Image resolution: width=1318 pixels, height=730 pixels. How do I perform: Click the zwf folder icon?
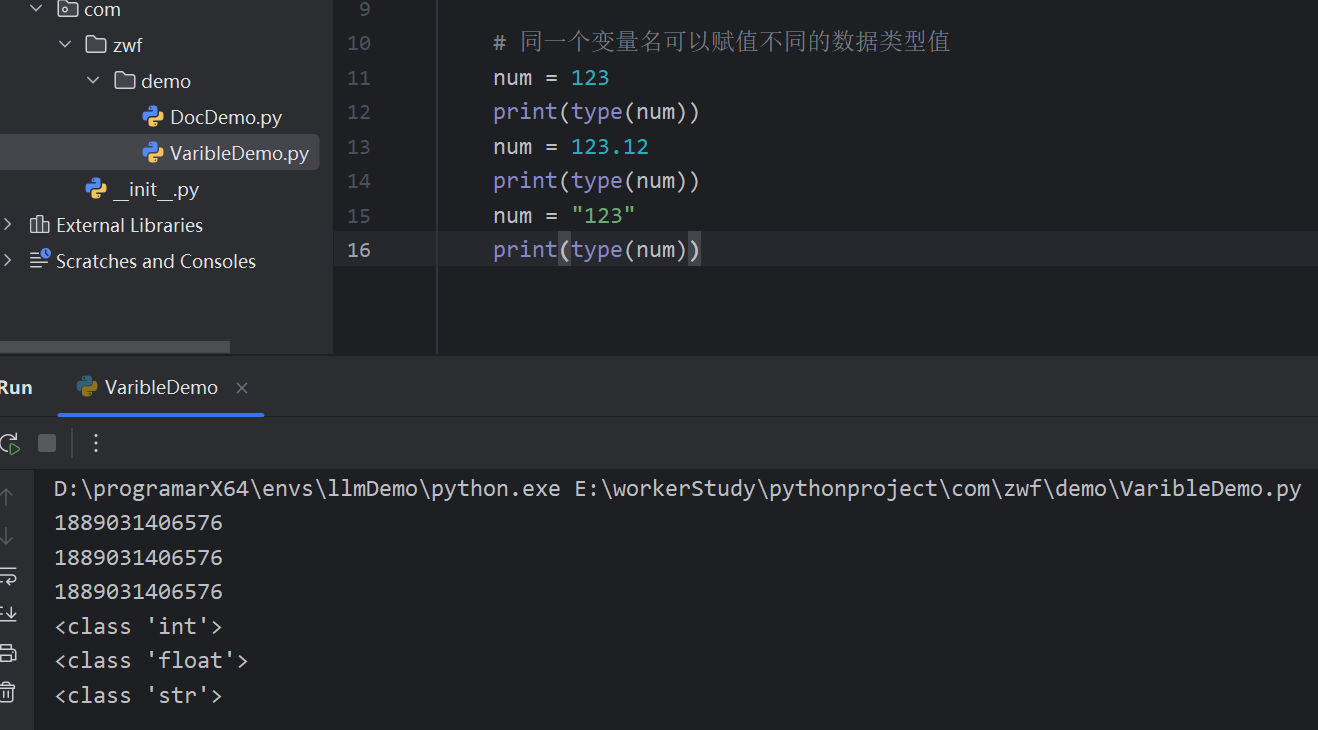(96, 44)
